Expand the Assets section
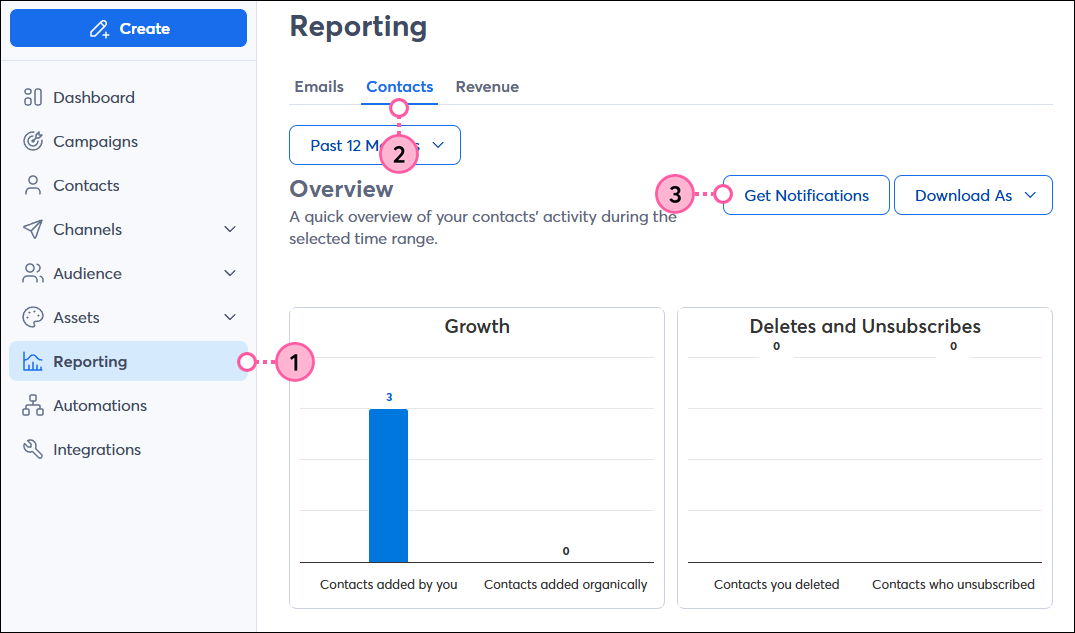This screenshot has height=633, width=1075. [x=230, y=317]
